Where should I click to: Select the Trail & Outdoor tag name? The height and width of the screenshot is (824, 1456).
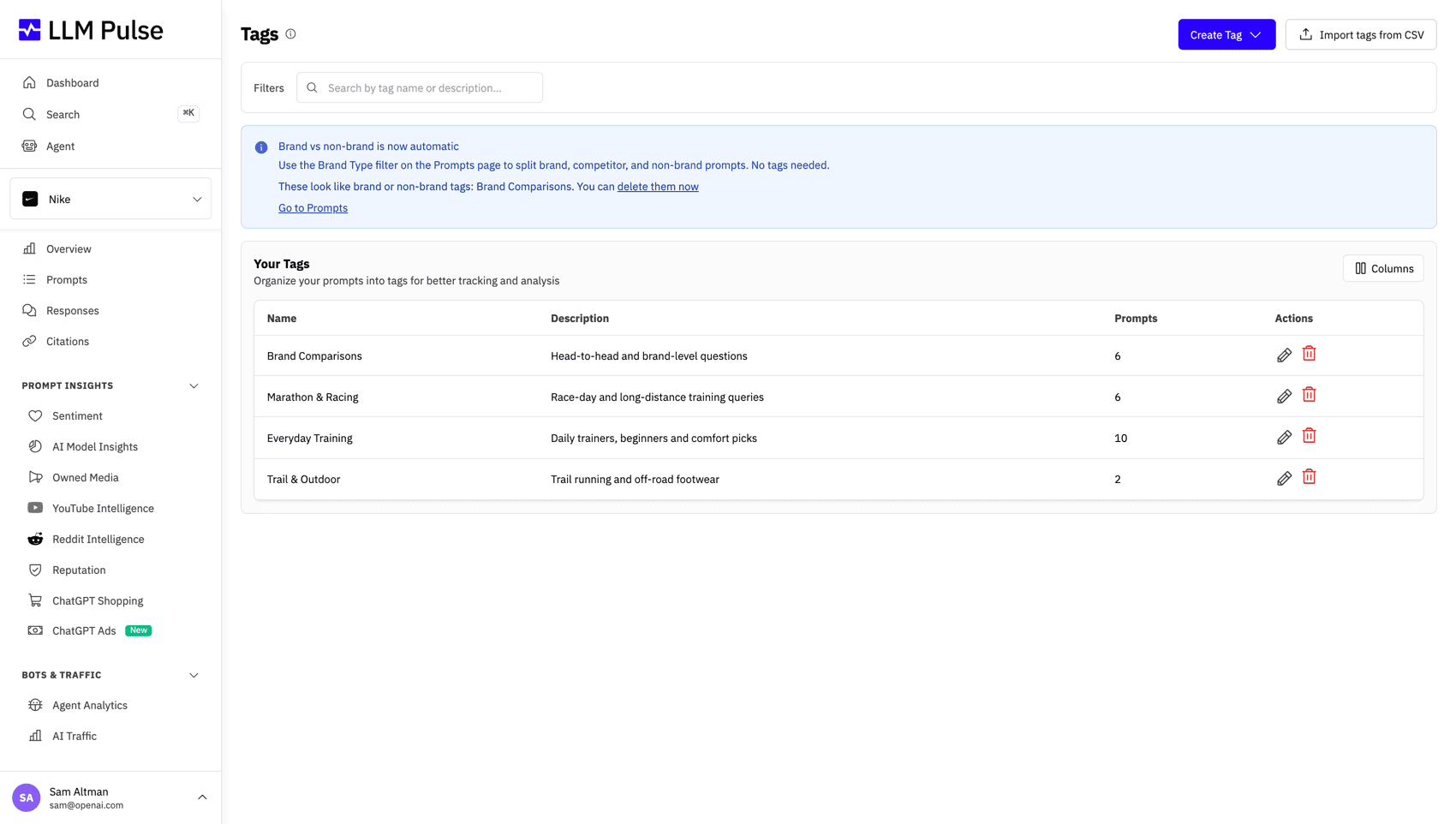(303, 480)
